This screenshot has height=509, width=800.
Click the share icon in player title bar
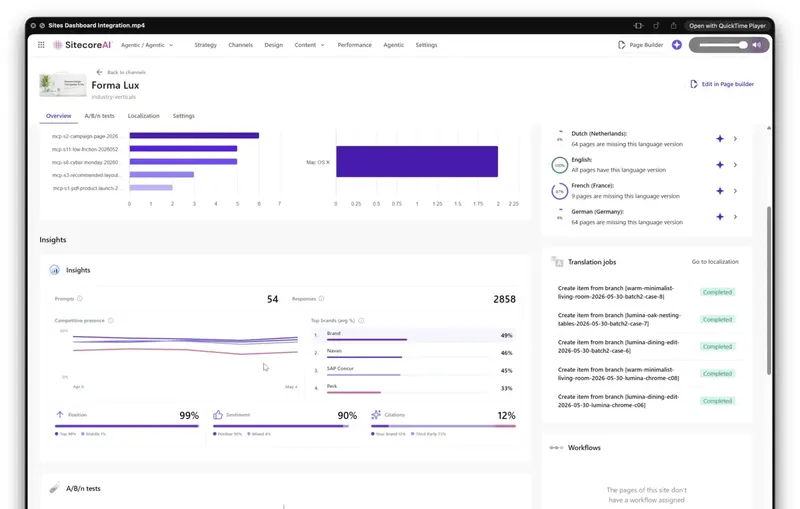pyautogui.click(x=673, y=26)
